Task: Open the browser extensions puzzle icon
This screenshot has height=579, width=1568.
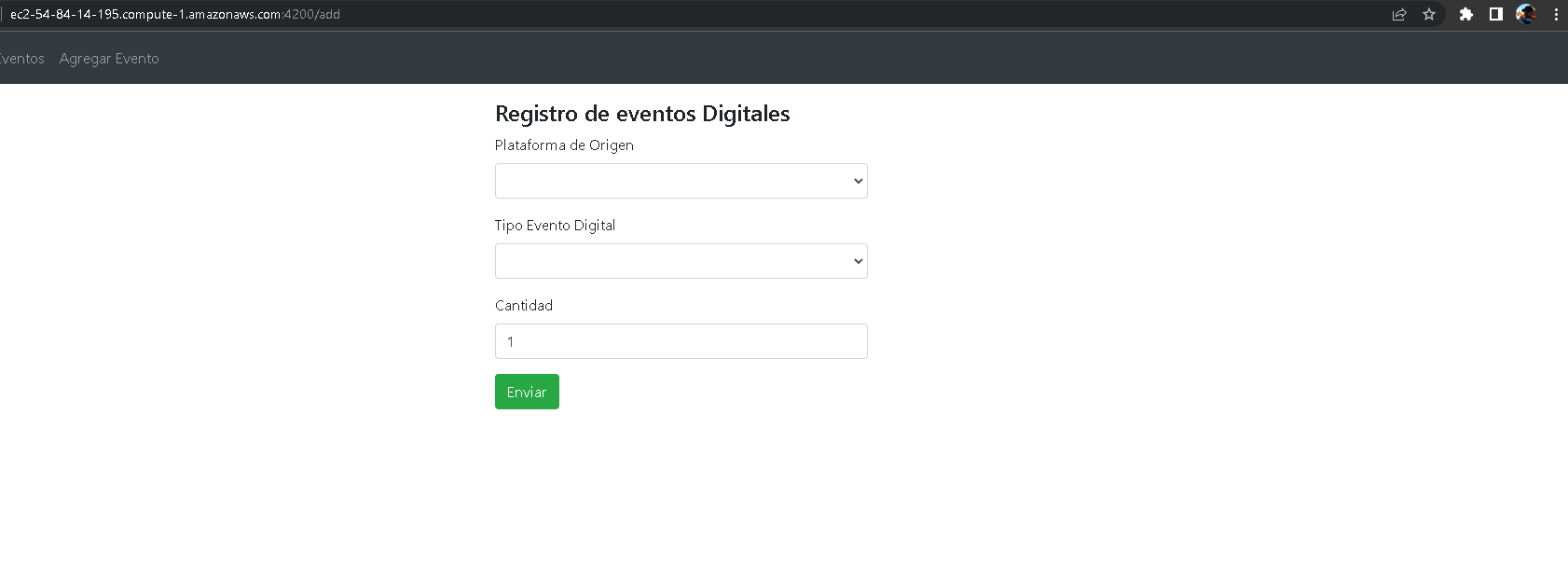Action: pyautogui.click(x=1466, y=14)
